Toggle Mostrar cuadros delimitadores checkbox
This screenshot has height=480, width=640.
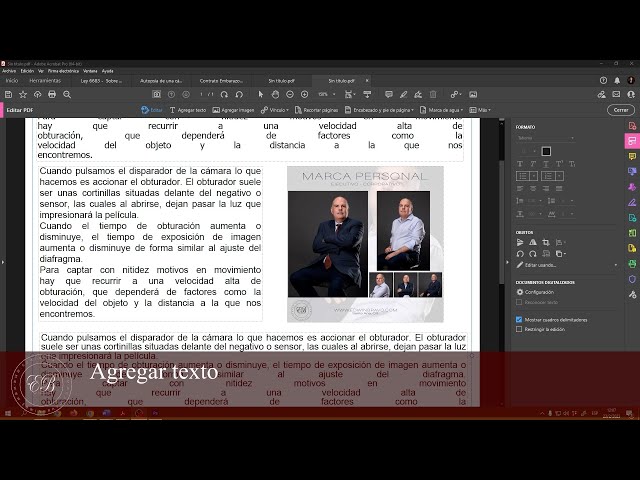pyautogui.click(x=519, y=320)
